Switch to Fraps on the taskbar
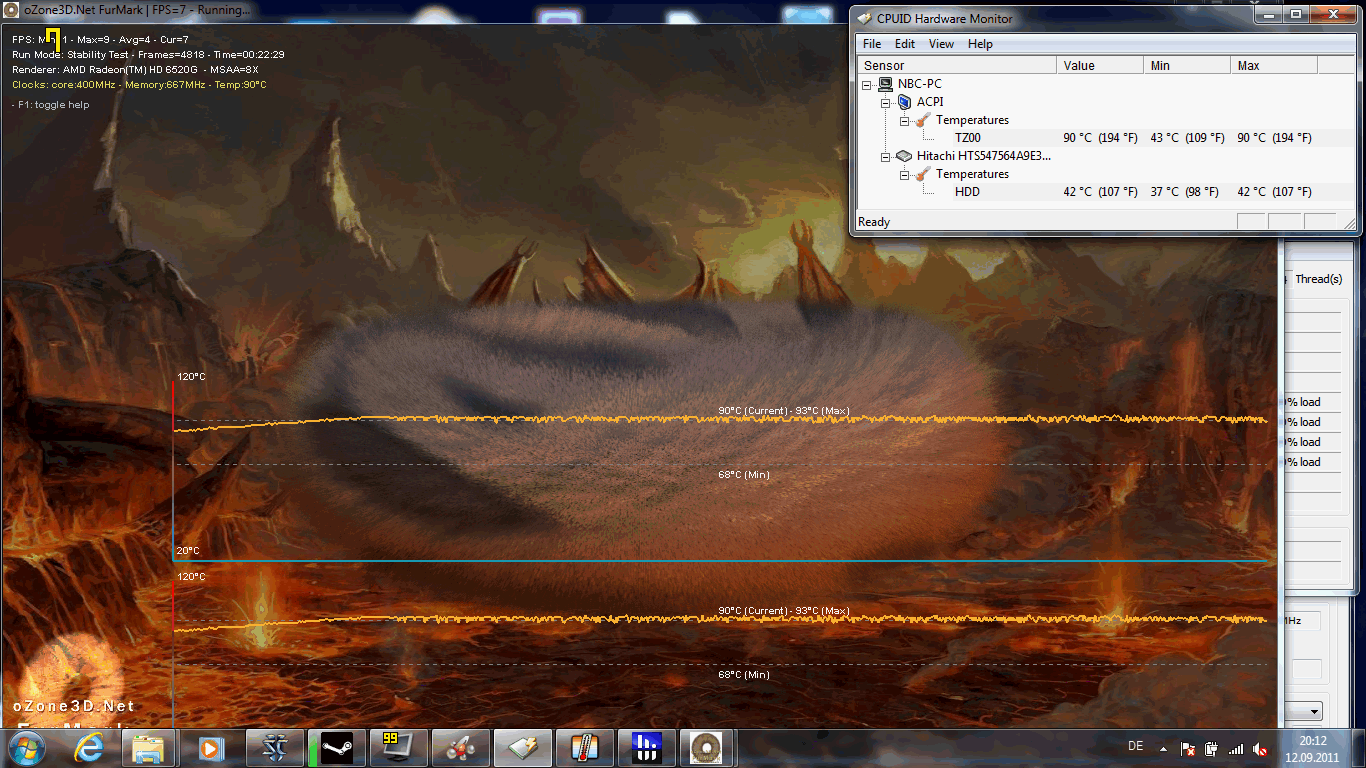 pos(399,748)
